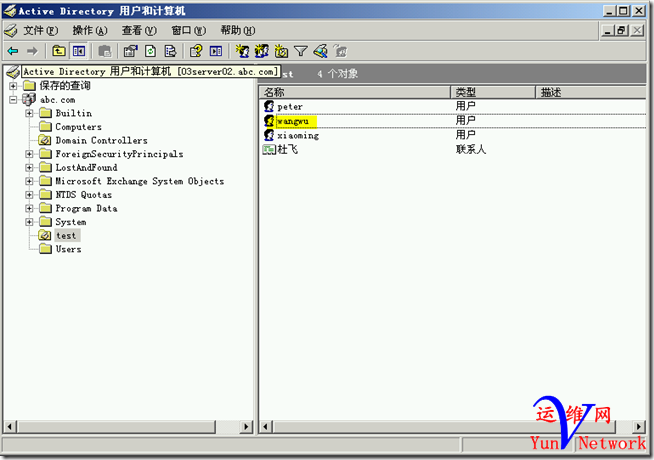Select user xiaoming in the list
Image resolution: width=654 pixels, height=460 pixels.
point(298,136)
